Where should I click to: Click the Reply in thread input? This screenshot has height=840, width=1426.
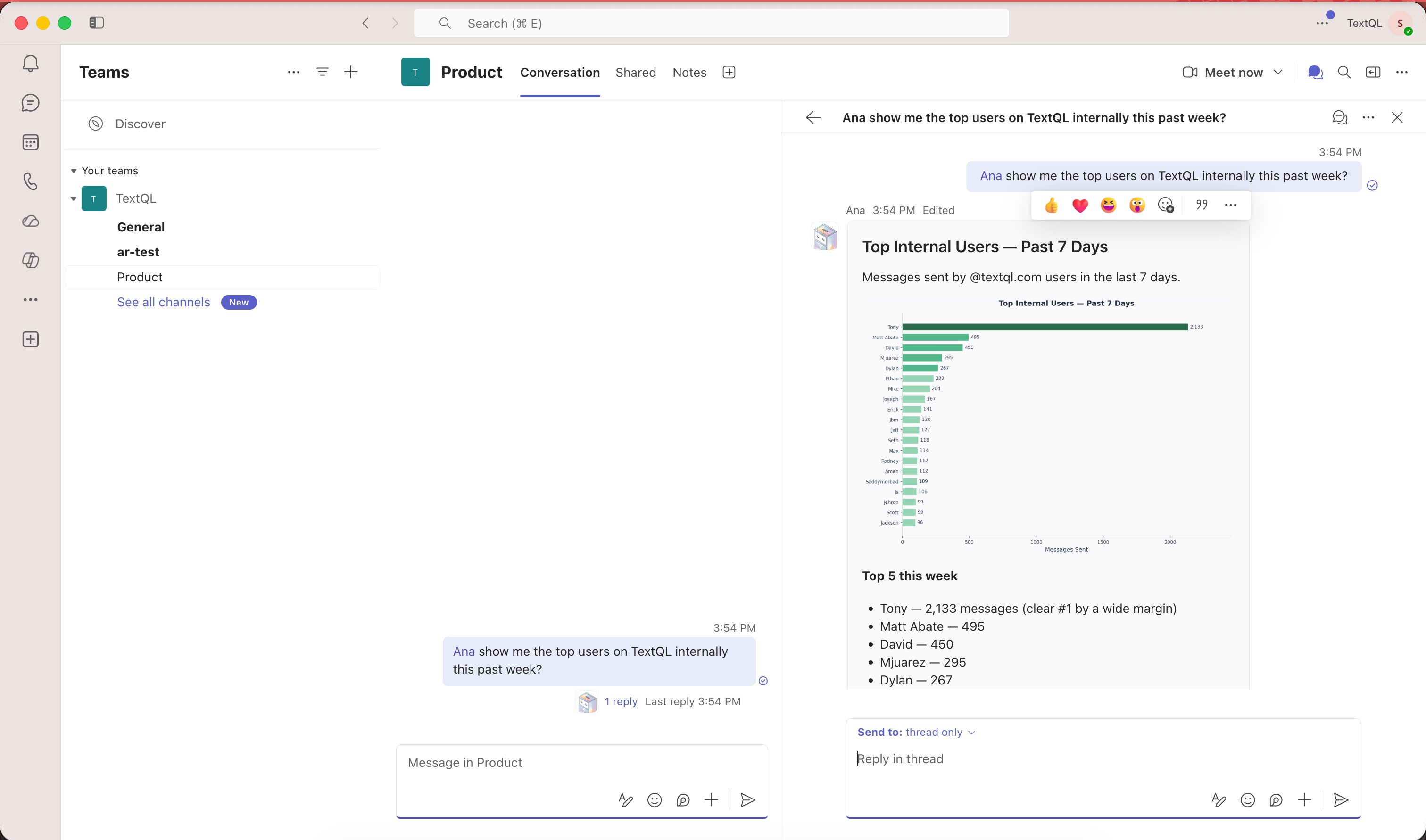[x=1103, y=758]
